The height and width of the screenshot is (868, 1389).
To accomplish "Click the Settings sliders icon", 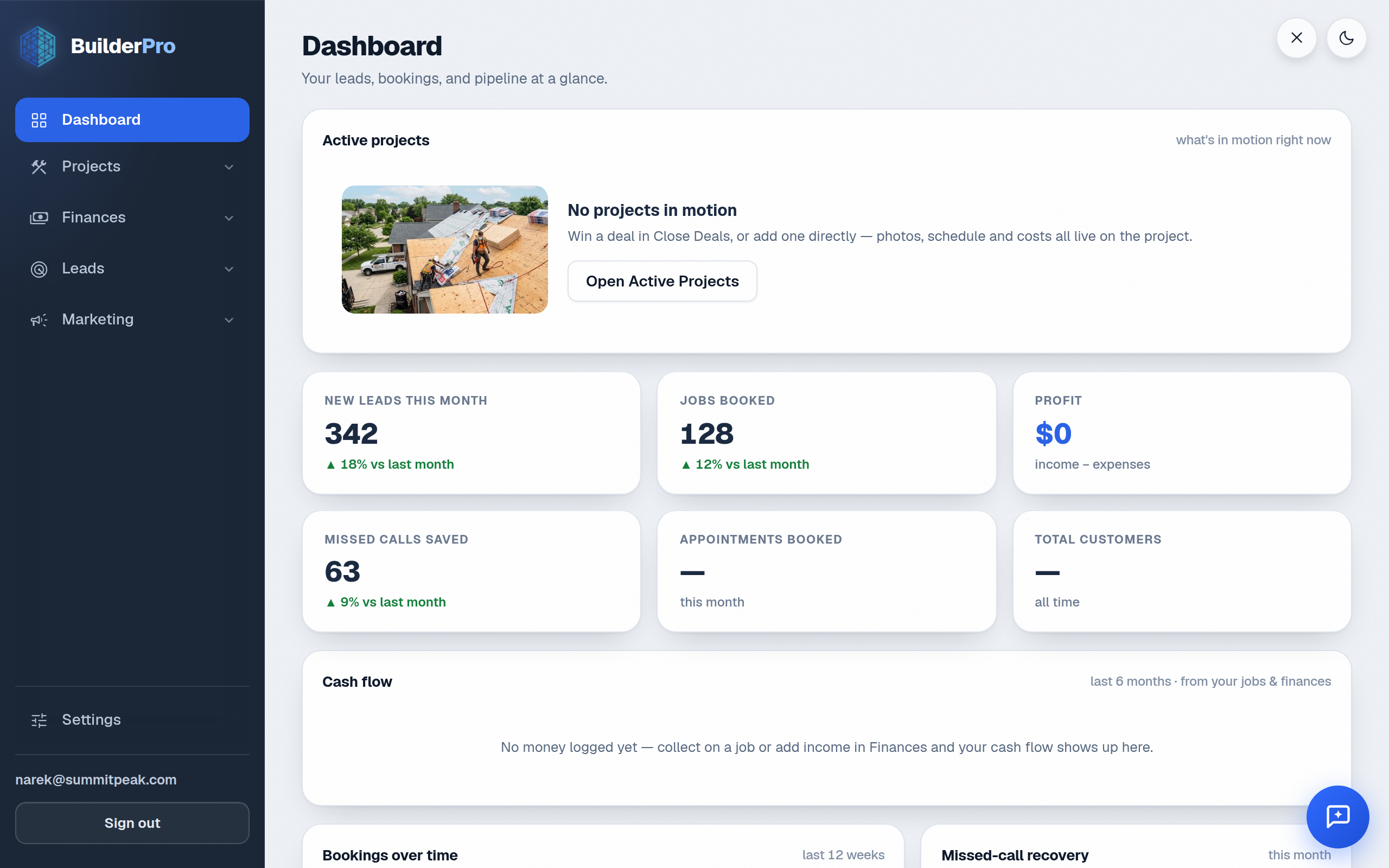I will (39, 720).
